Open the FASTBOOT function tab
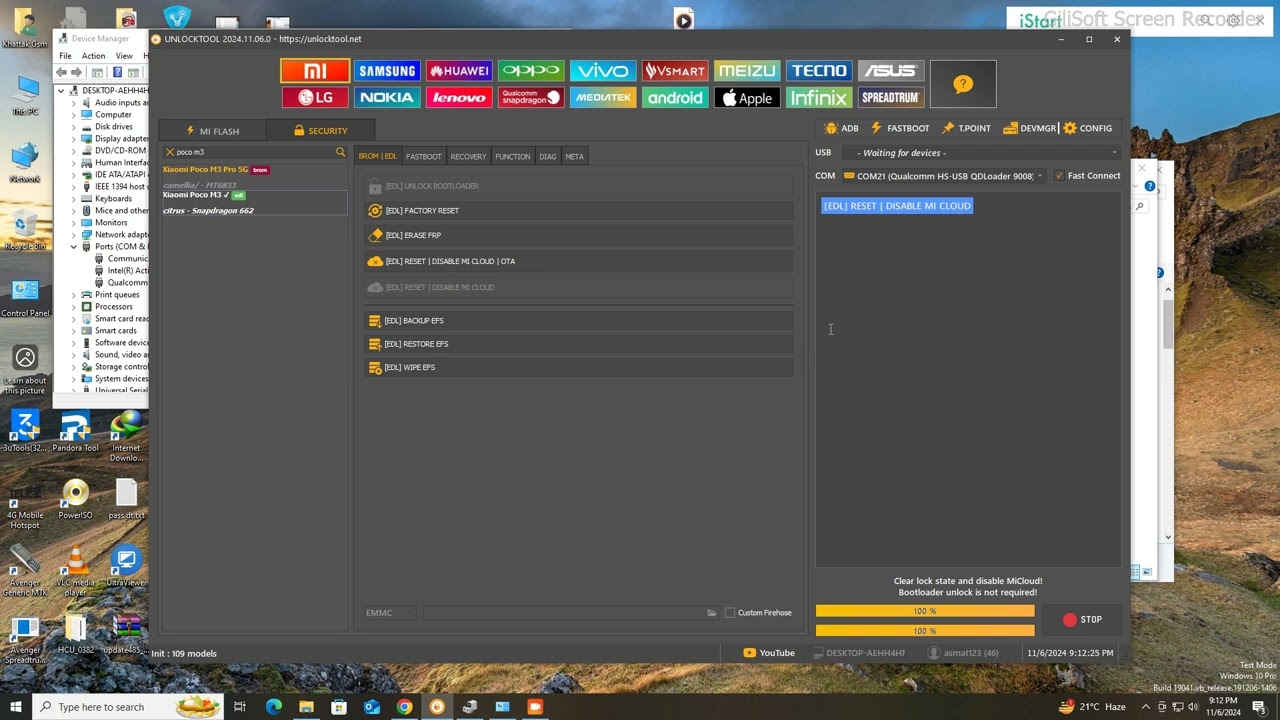This screenshot has width=1280, height=720. [x=423, y=156]
